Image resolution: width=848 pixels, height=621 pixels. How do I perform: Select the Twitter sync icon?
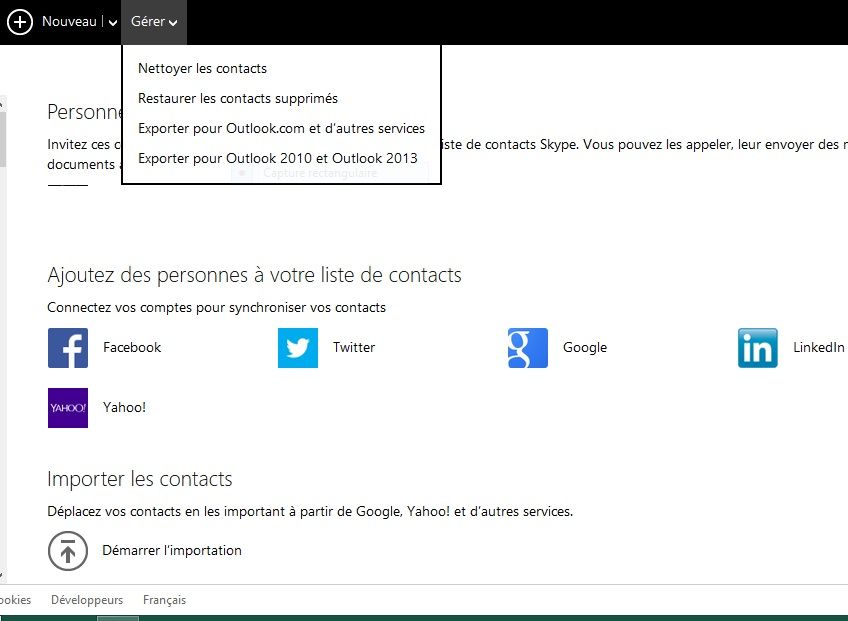297,347
